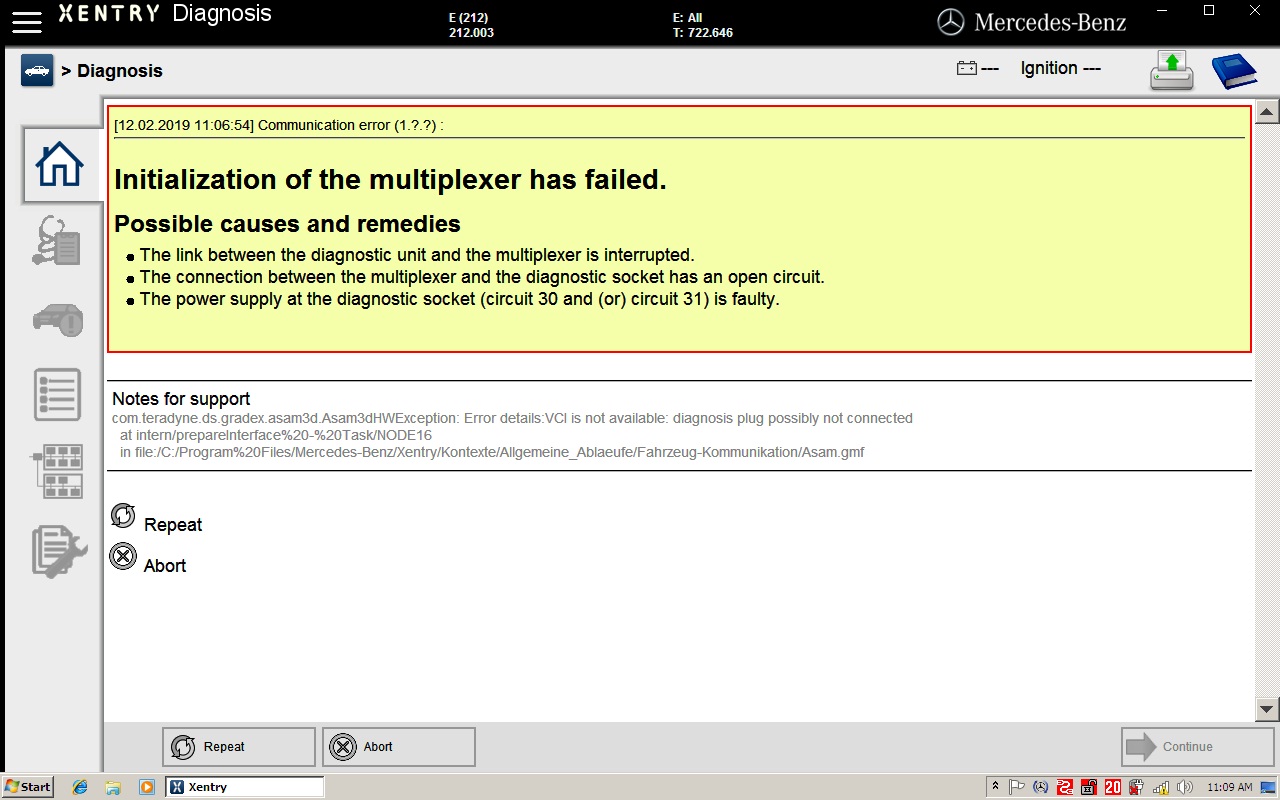The width and height of the screenshot is (1280, 800).
Task: Launch Internet Explorer from quick launch
Action: point(80,787)
